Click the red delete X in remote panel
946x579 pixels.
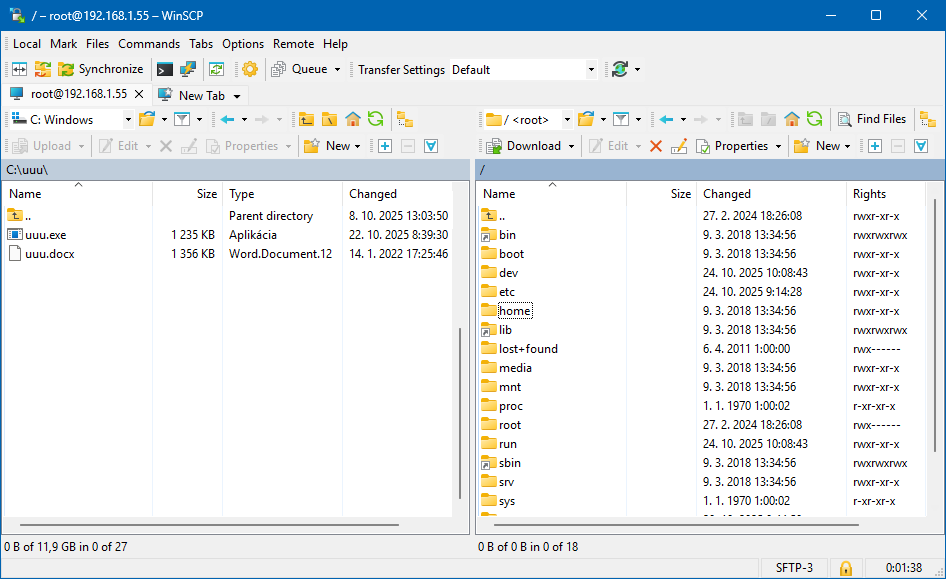point(656,146)
